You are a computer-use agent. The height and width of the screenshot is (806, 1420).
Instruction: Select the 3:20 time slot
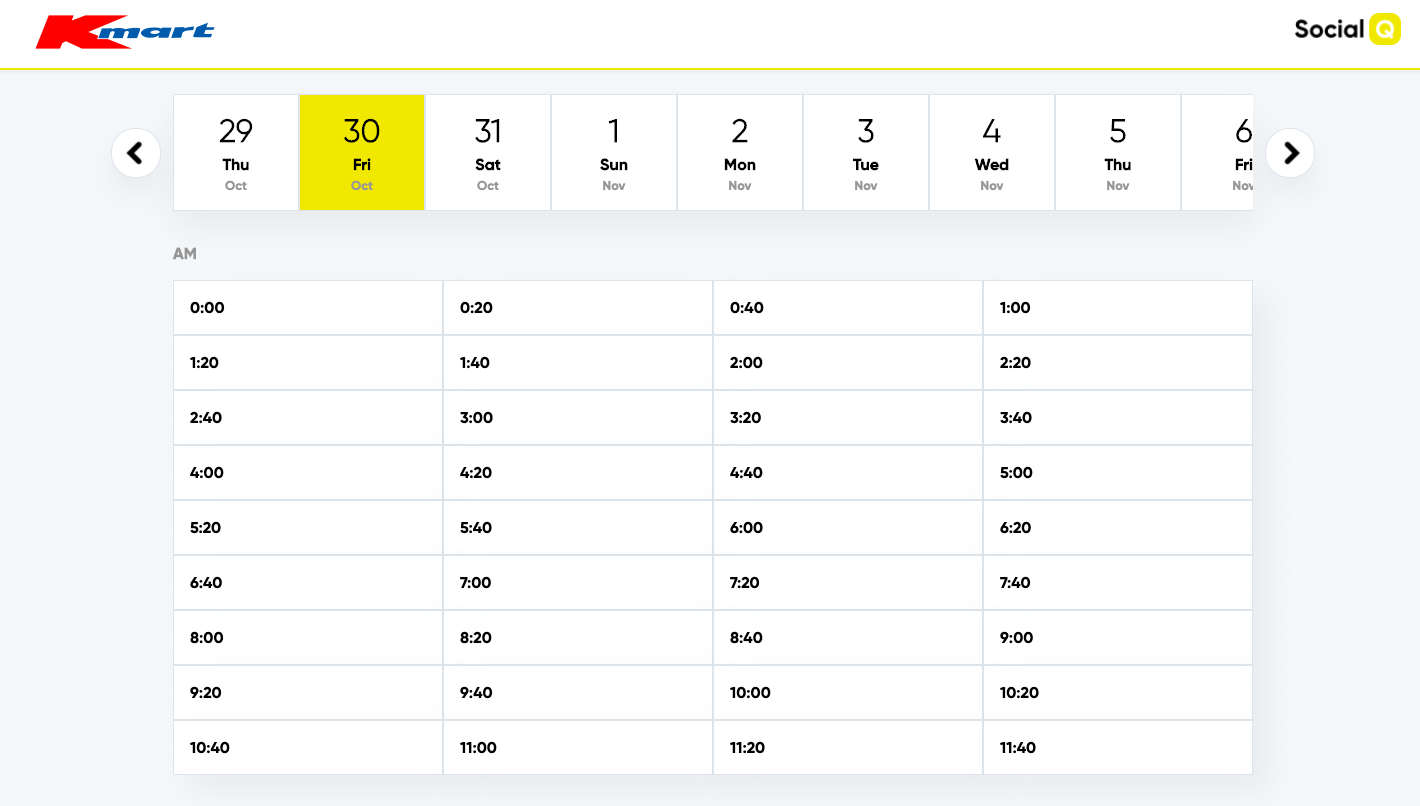pyautogui.click(x=847, y=418)
